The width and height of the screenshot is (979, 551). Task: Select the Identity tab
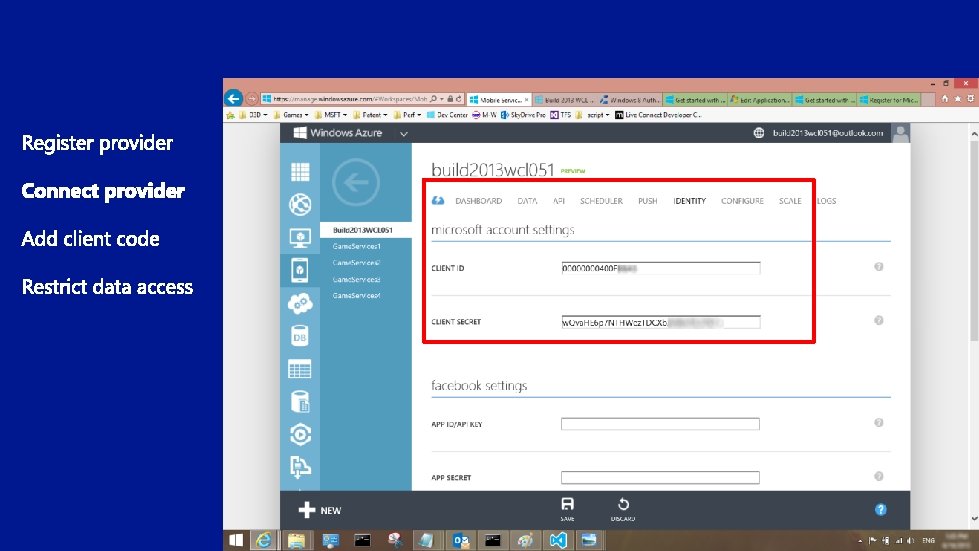(x=689, y=201)
